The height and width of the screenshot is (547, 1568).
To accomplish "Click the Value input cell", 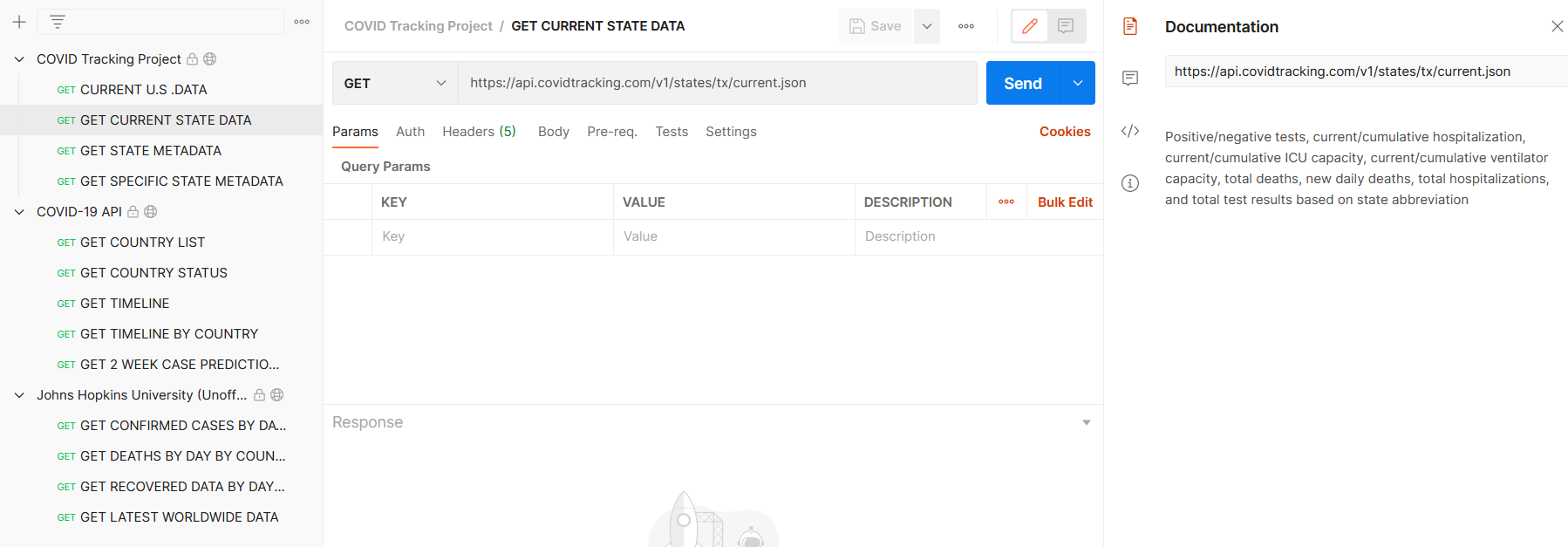I will (x=734, y=236).
